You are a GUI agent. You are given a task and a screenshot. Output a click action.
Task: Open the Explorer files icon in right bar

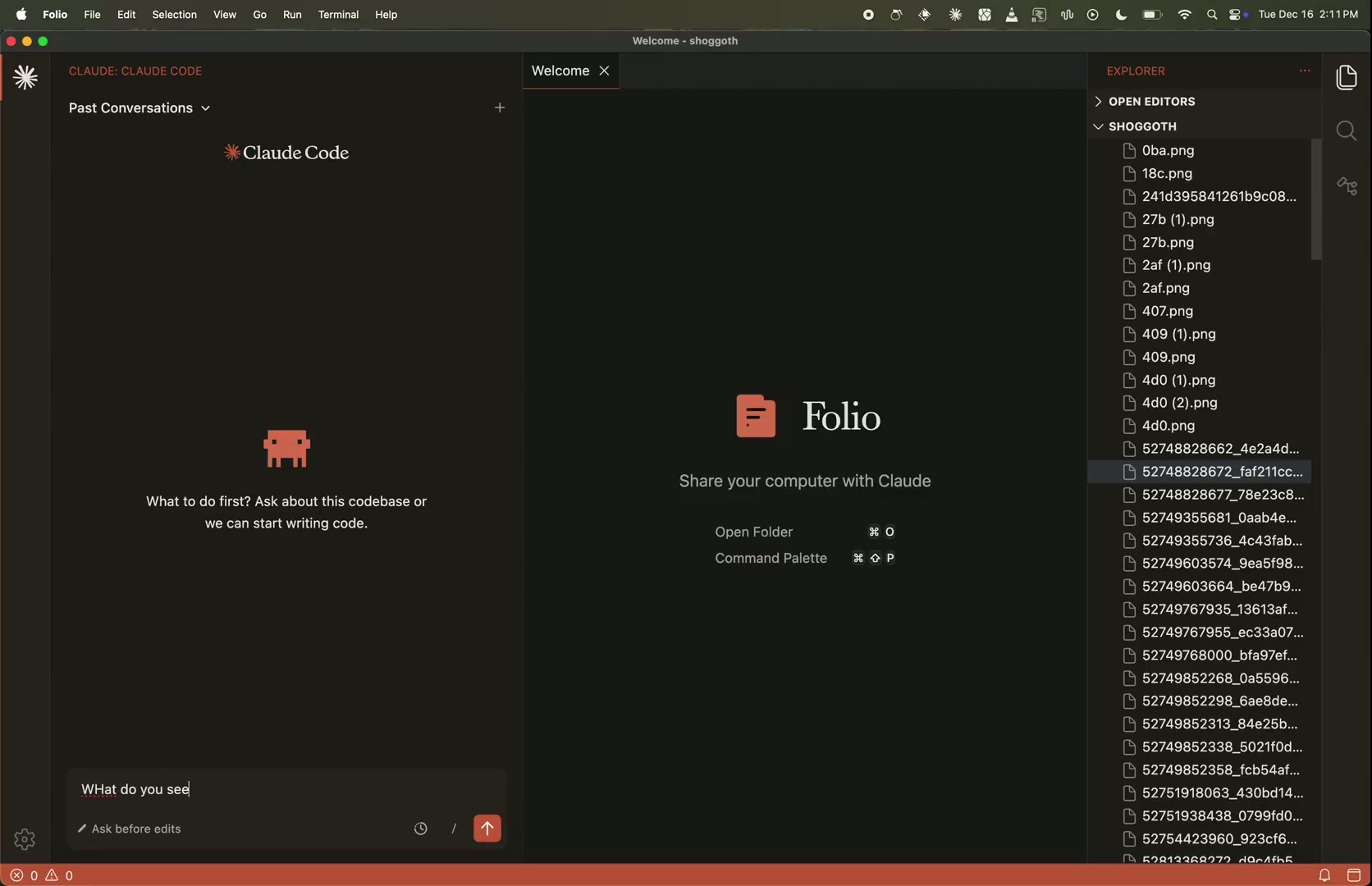coord(1347,78)
